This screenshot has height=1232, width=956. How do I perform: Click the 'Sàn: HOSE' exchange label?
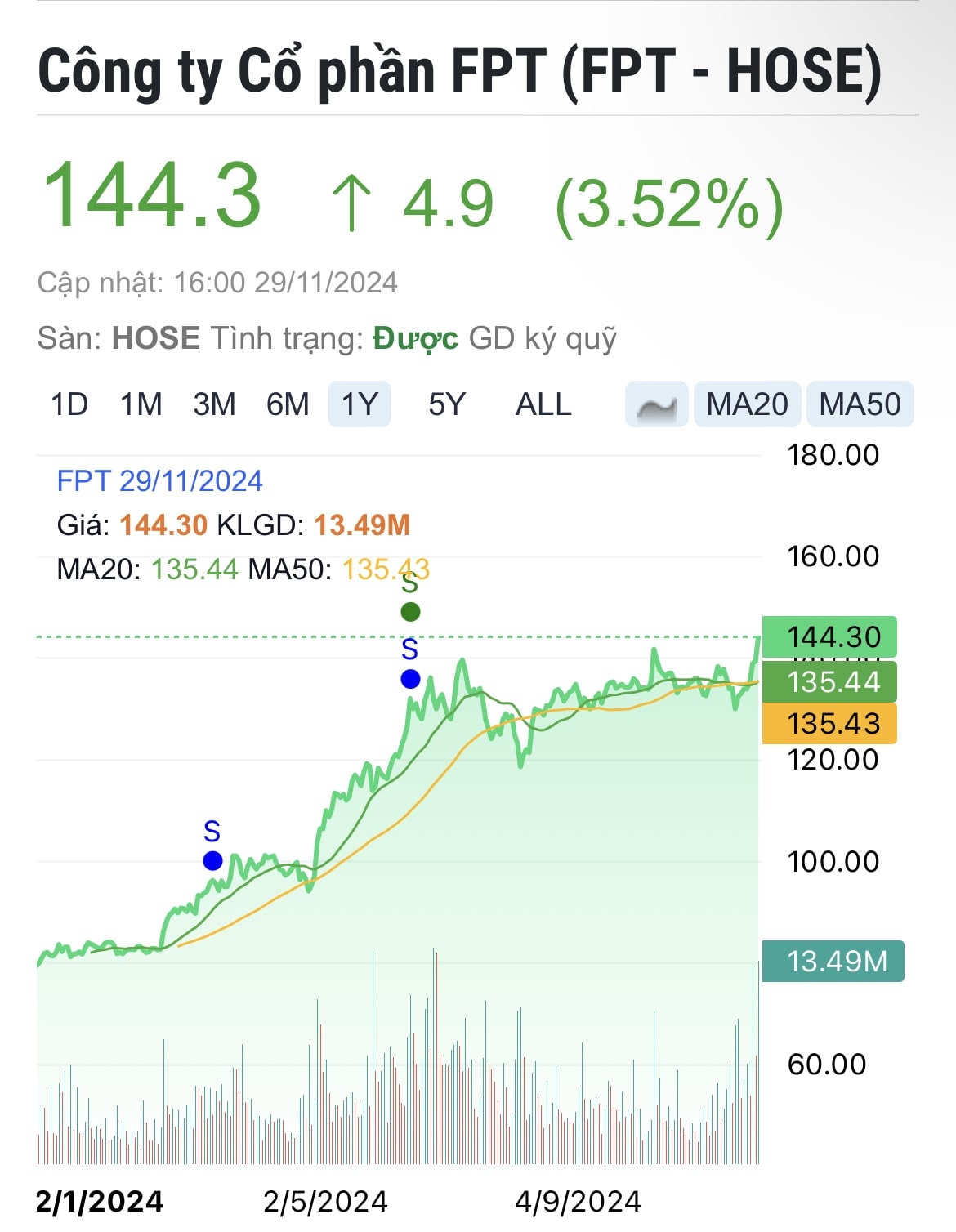(119, 337)
